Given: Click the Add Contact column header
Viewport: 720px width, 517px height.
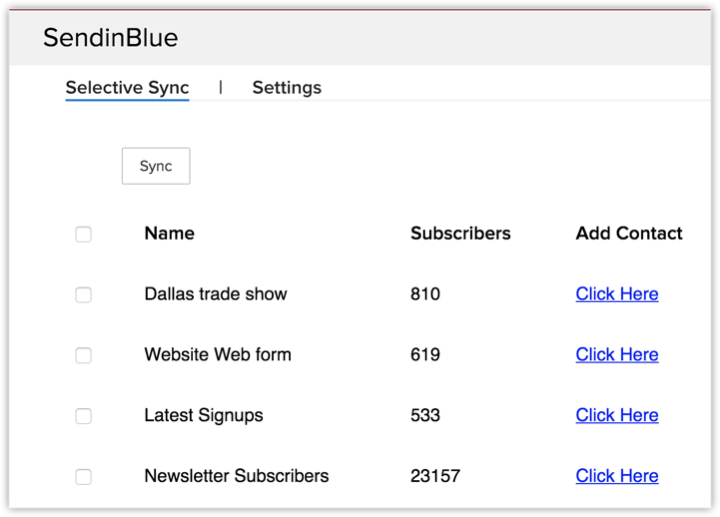Looking at the screenshot, I should [x=628, y=233].
